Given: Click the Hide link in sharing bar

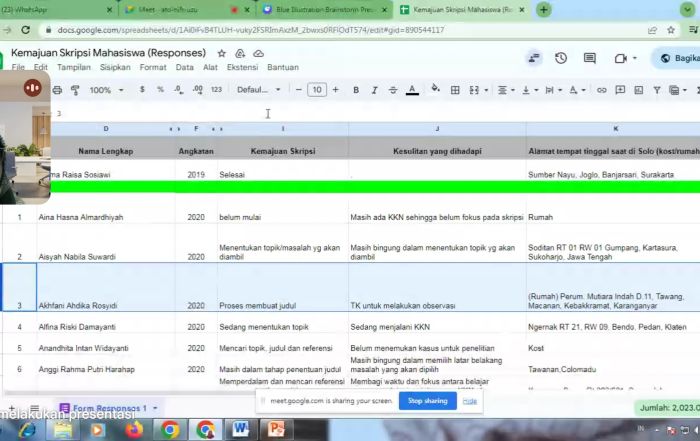Looking at the screenshot, I should coord(469,401).
